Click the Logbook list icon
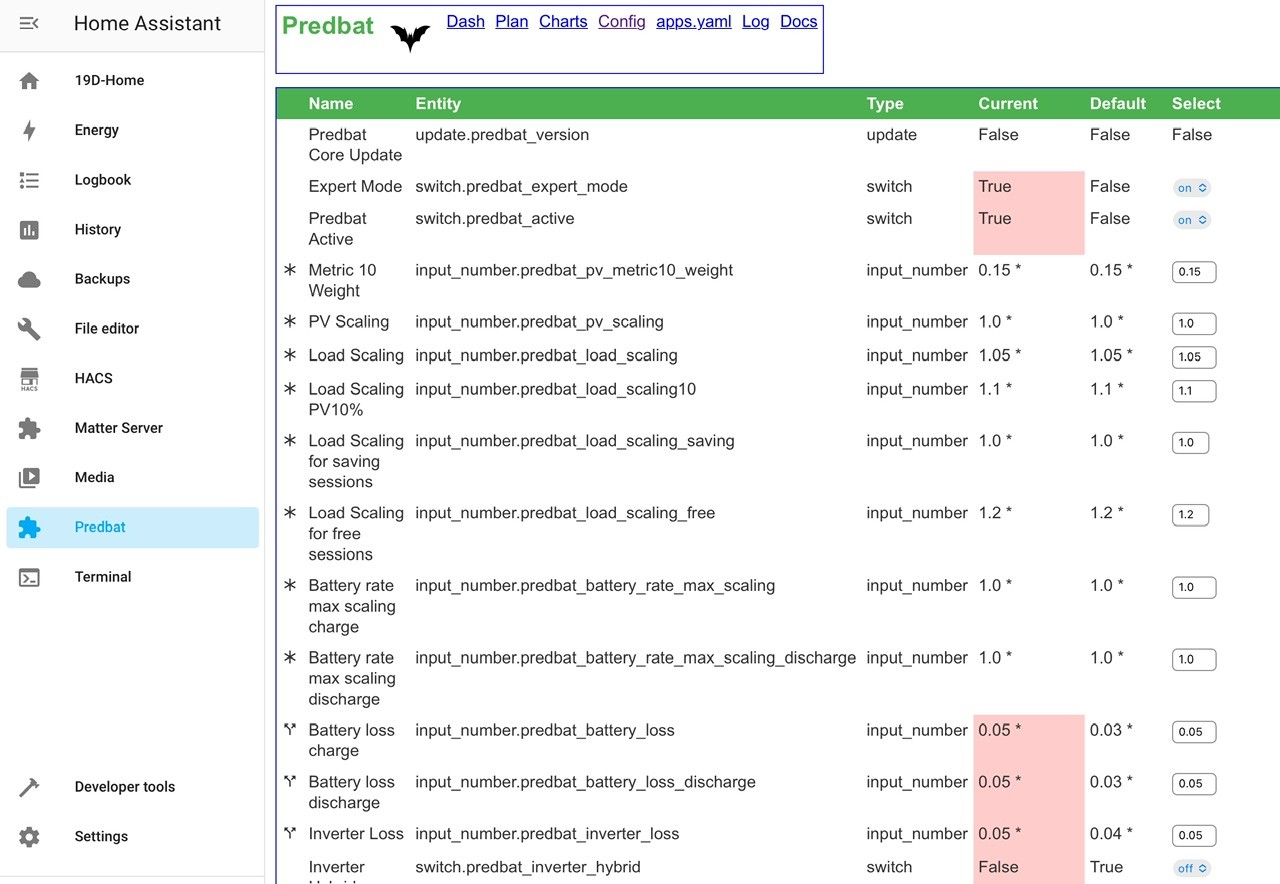 pyautogui.click(x=29, y=180)
